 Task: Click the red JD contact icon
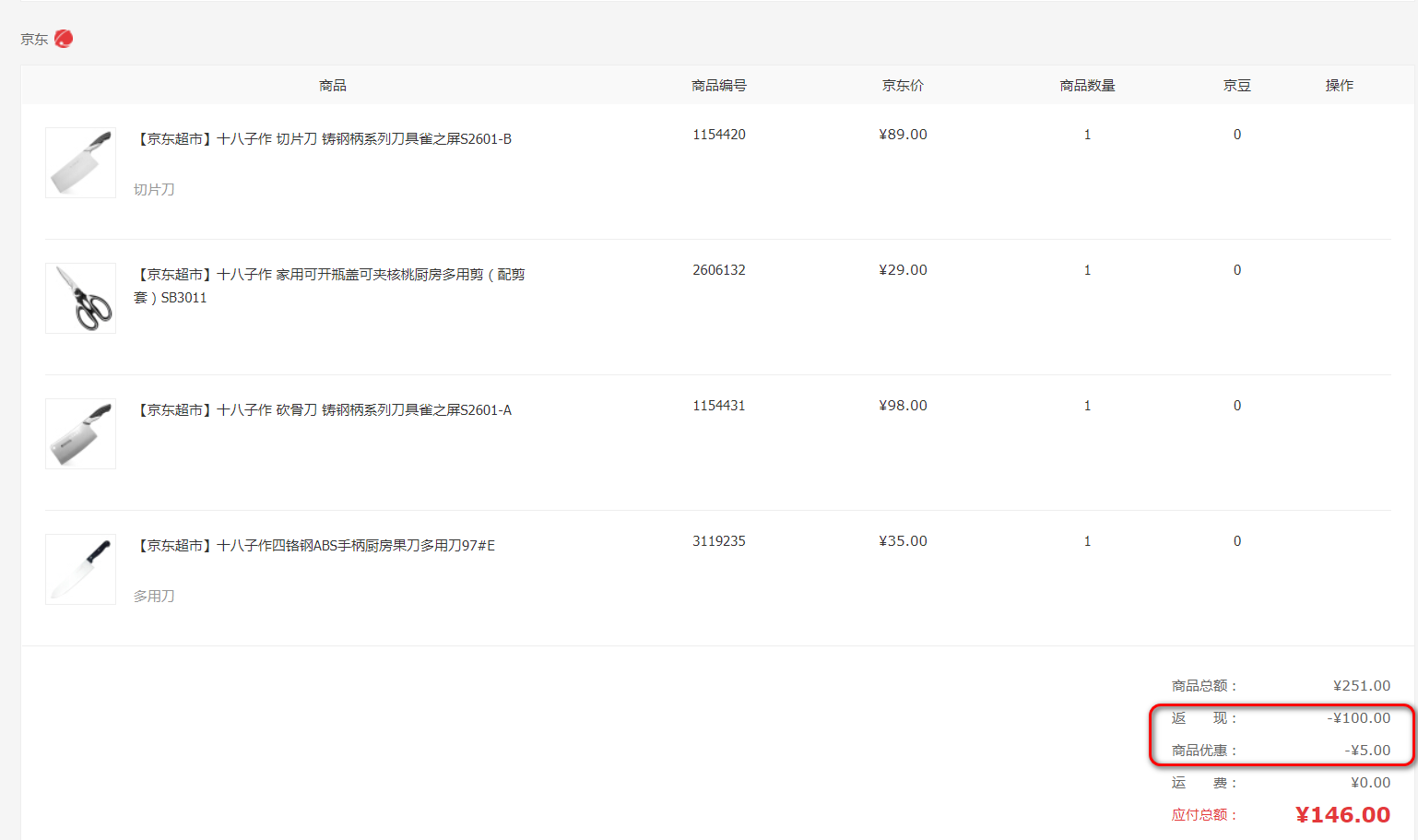point(64,39)
